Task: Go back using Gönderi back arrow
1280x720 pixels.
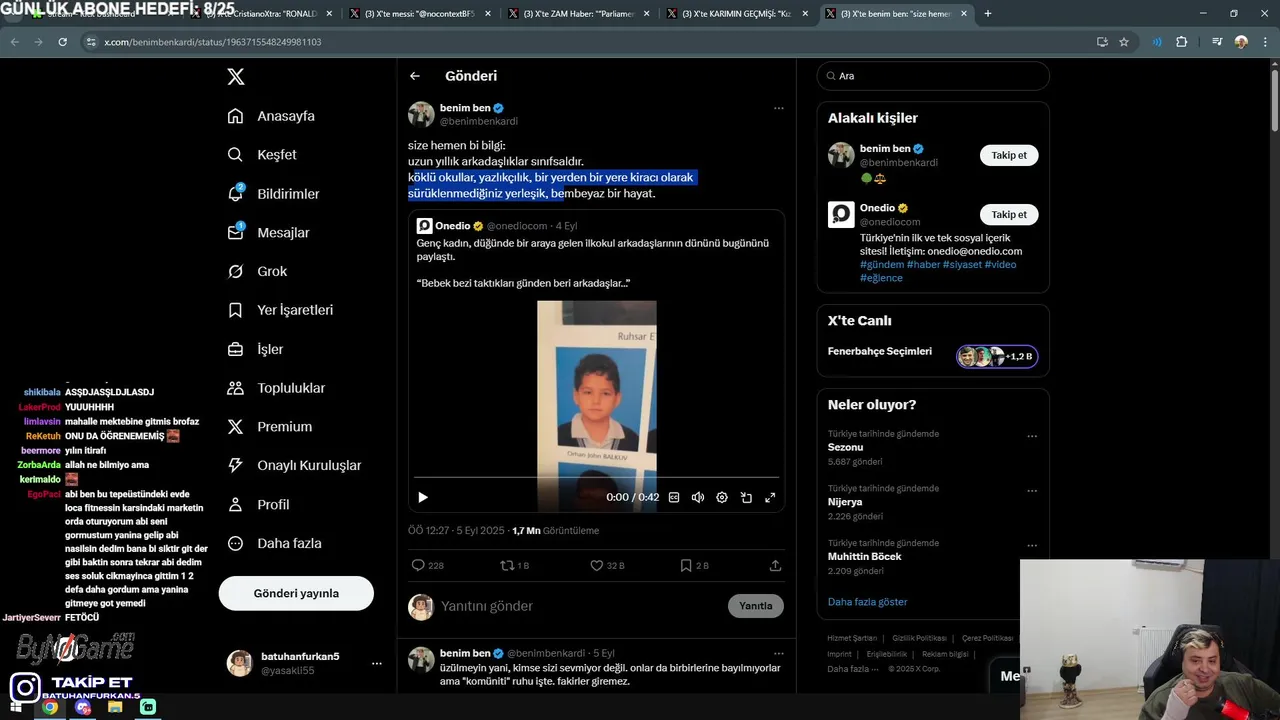Action: (x=415, y=76)
